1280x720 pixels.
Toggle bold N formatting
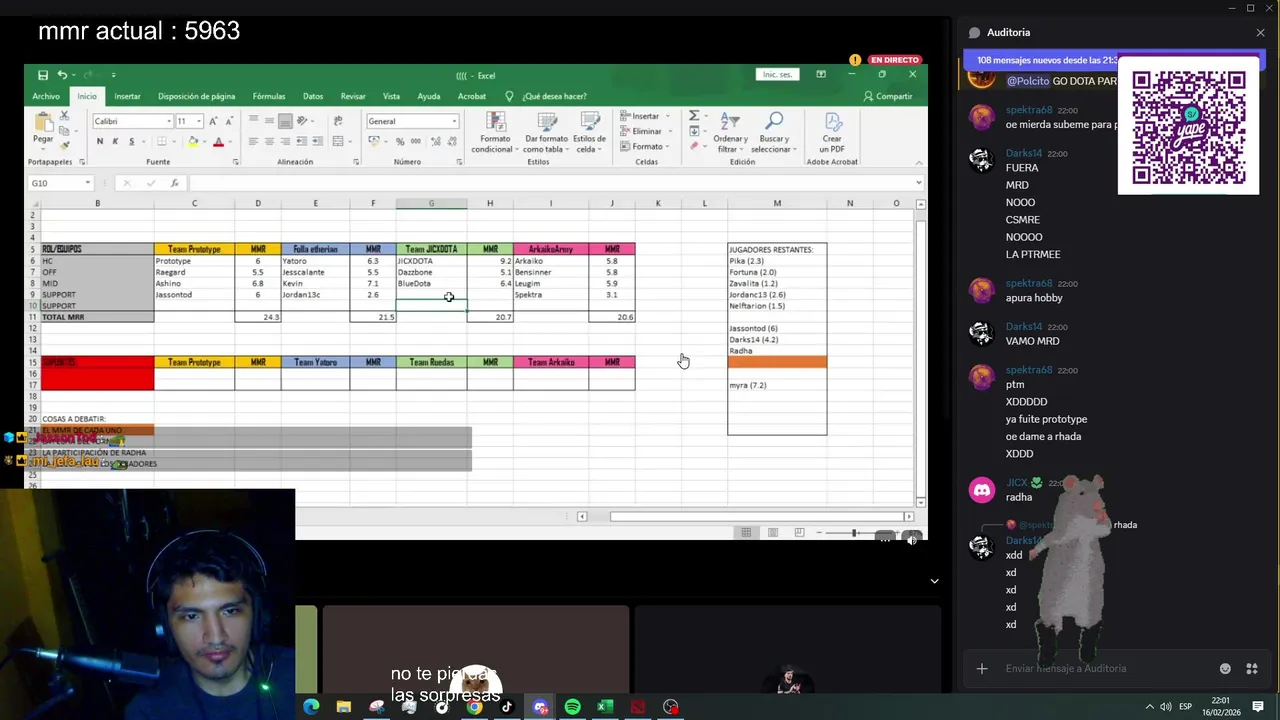pos(100,142)
